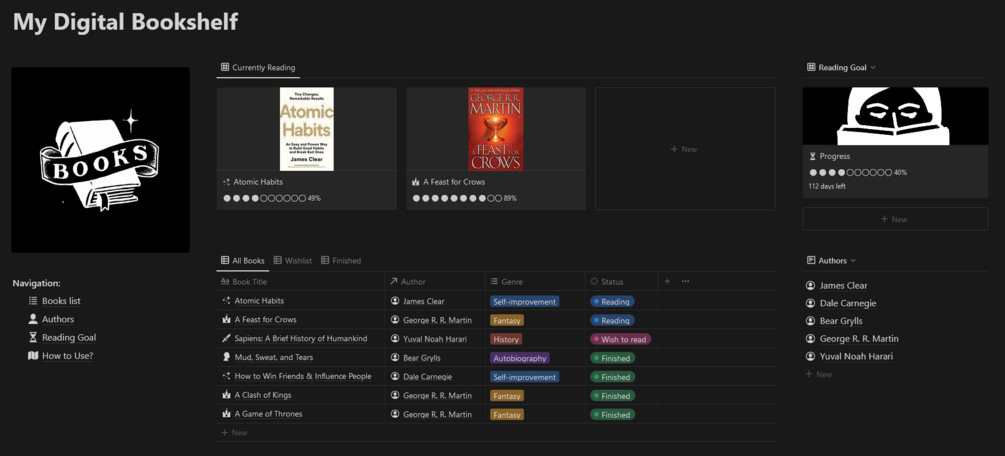Switch to the All Books tab
This screenshot has height=456, width=1005.
click(242, 260)
